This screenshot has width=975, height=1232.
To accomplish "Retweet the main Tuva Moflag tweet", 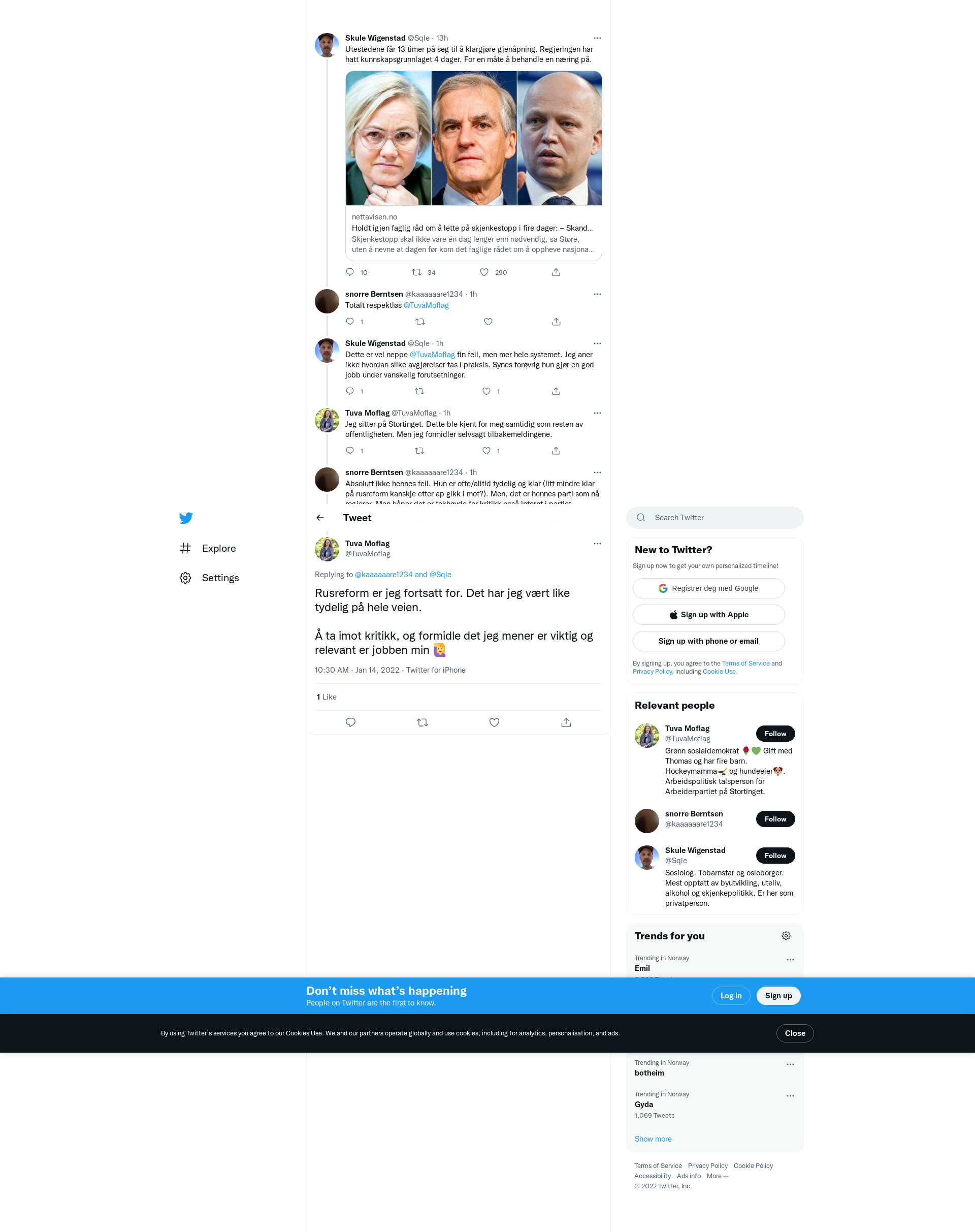I will [422, 722].
